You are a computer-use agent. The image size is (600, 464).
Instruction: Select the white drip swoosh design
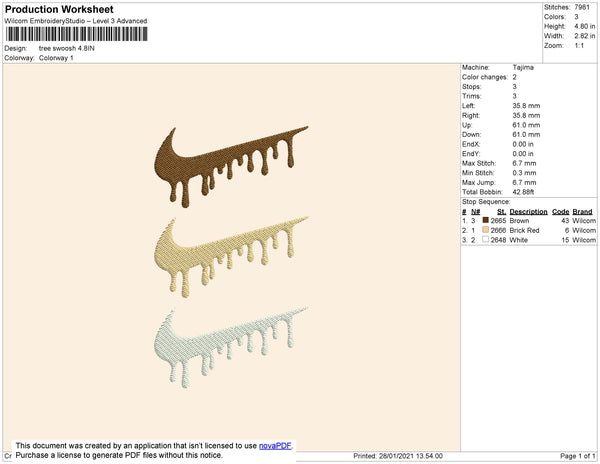(231, 347)
